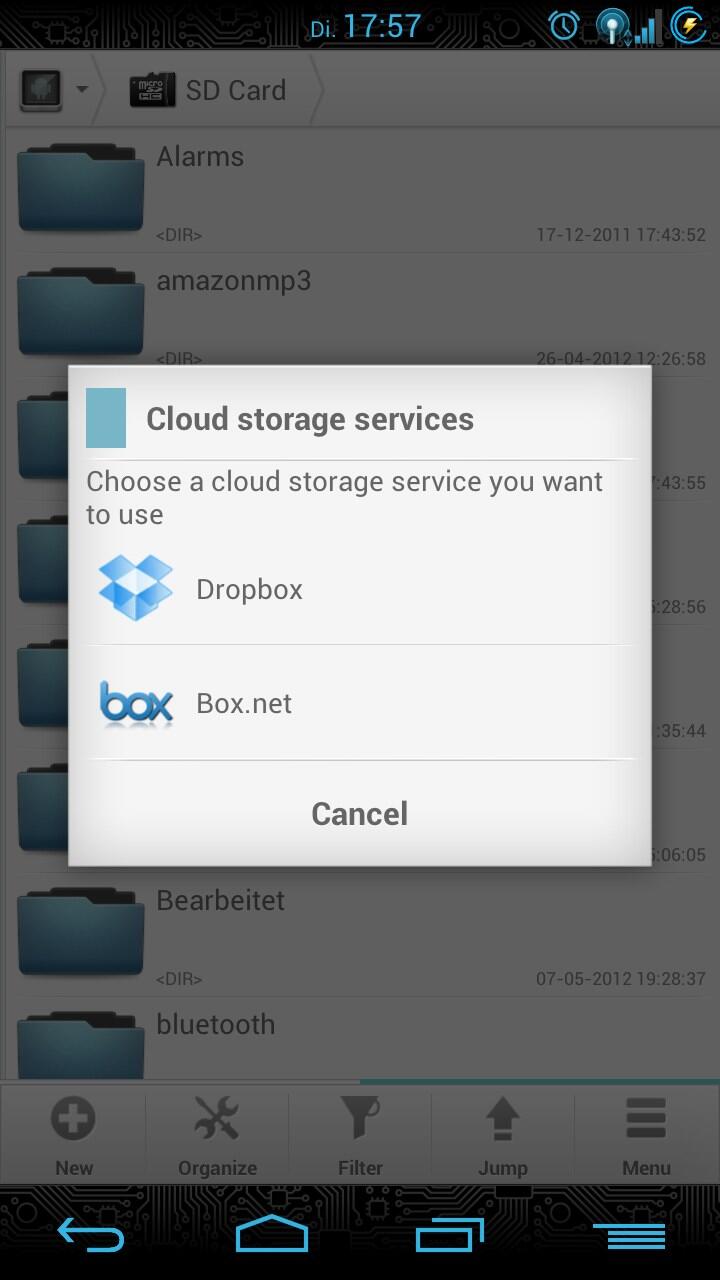Expand the dropdown arrow beside device icon
720x1280 pixels.
pyautogui.click(x=82, y=90)
